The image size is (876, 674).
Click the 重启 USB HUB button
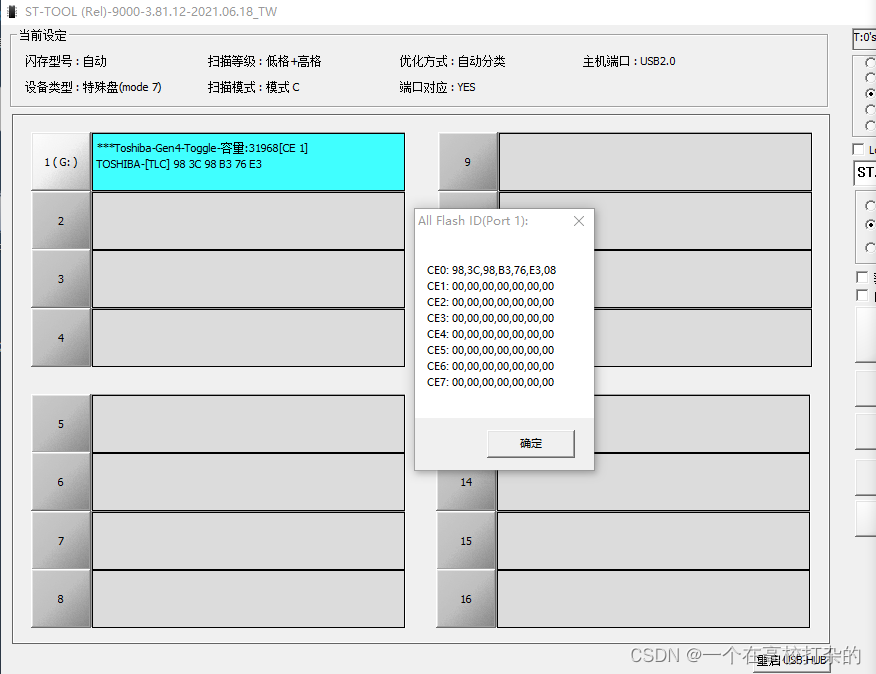click(x=792, y=661)
